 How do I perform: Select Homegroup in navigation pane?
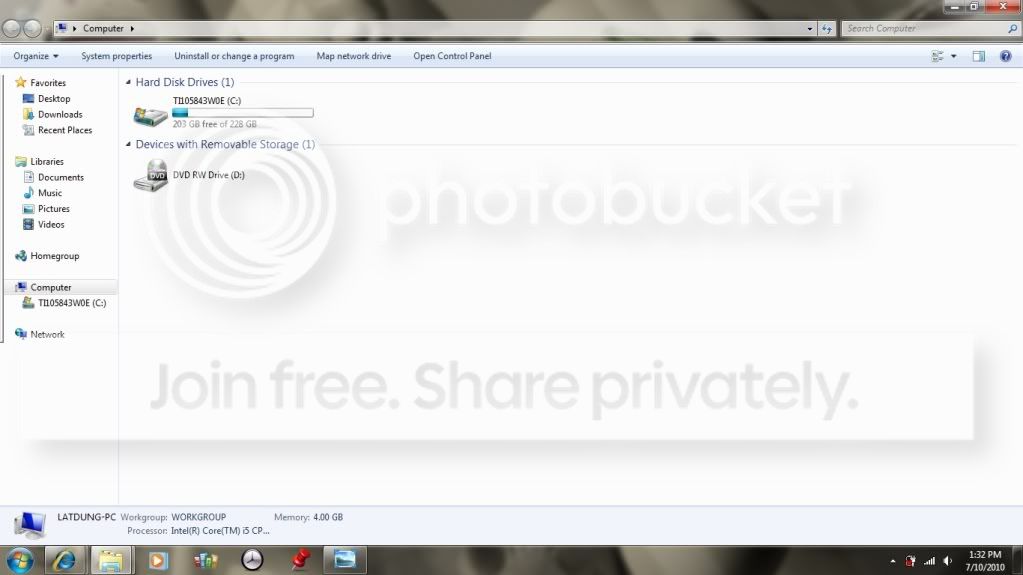55,256
